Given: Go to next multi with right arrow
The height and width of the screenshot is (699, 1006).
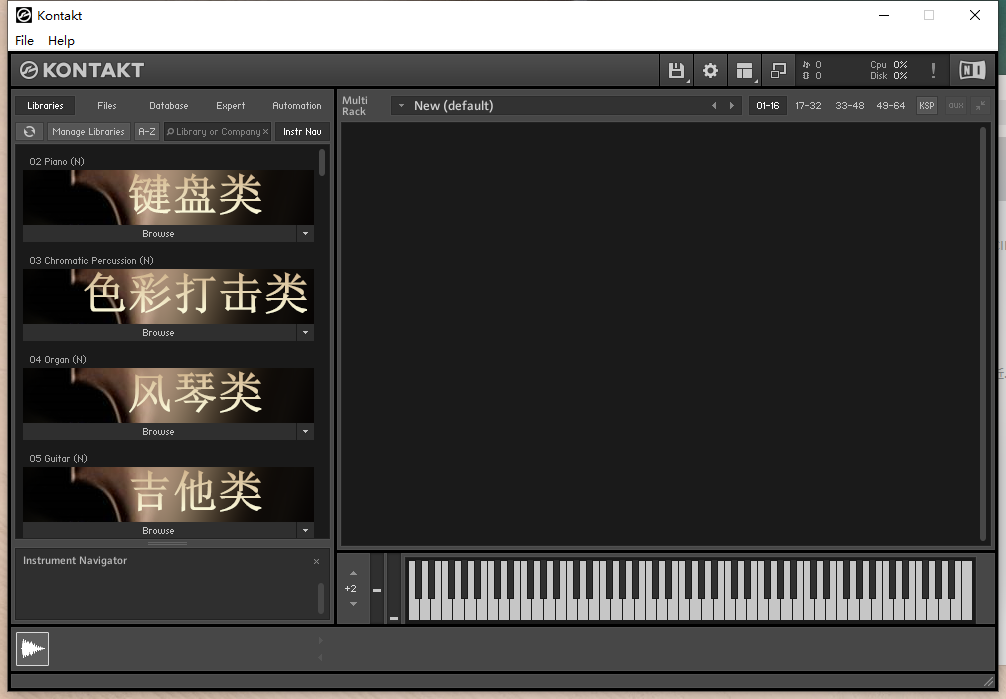Looking at the screenshot, I should (x=731, y=106).
